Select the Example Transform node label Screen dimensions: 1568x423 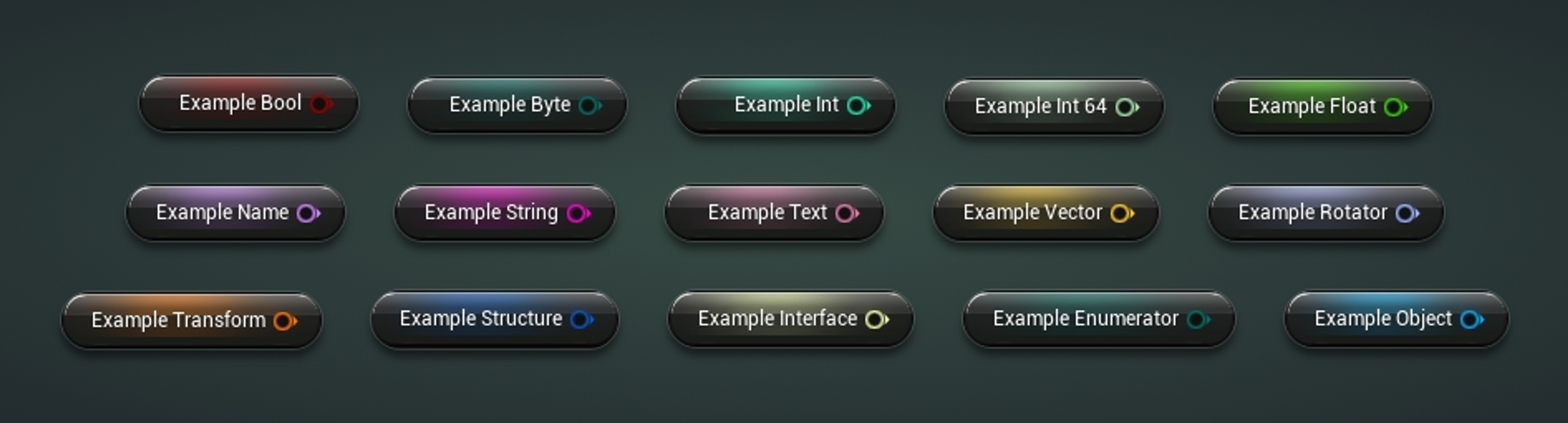click(178, 320)
